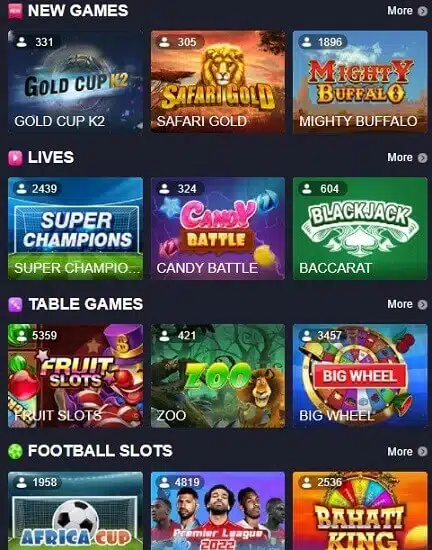432x550 pixels.
Task: Open the Fruit Slots game
Action: coord(75,376)
